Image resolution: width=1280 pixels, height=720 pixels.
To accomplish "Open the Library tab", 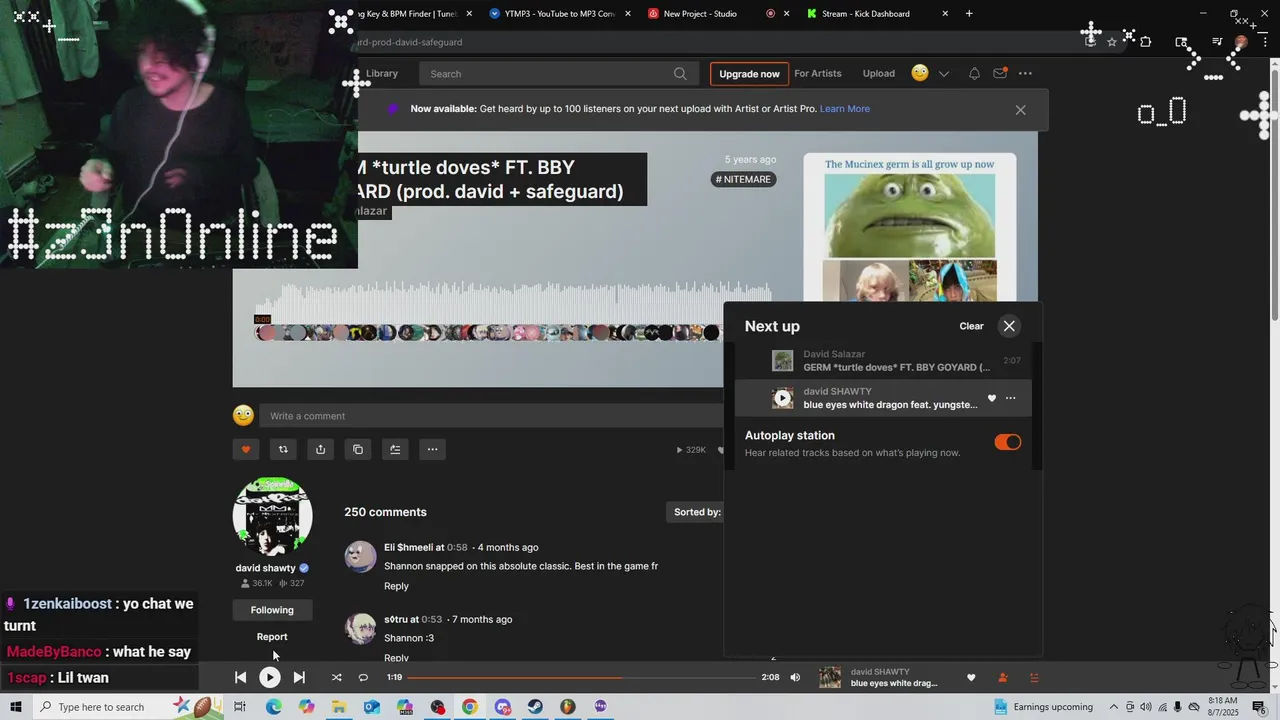I will 382,73.
